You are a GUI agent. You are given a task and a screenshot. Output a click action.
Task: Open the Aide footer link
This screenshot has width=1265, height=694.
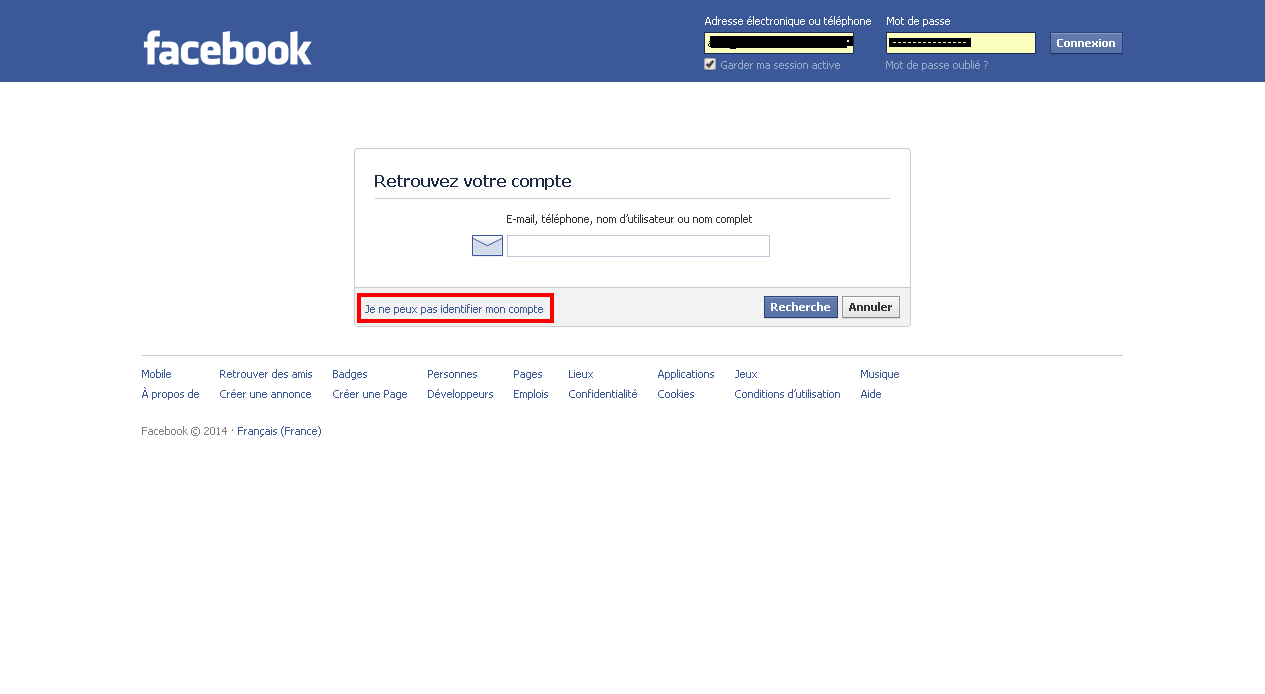coord(871,394)
